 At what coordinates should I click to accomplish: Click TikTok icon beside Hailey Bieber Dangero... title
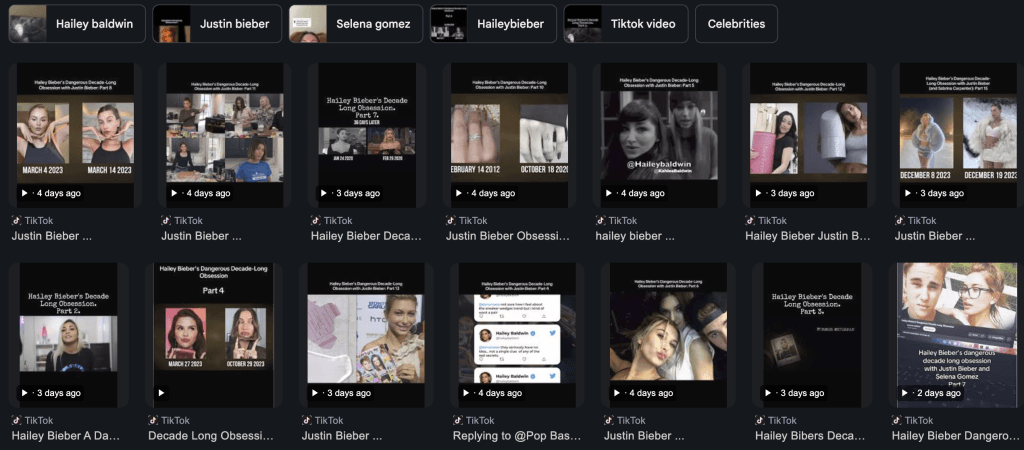(897, 421)
